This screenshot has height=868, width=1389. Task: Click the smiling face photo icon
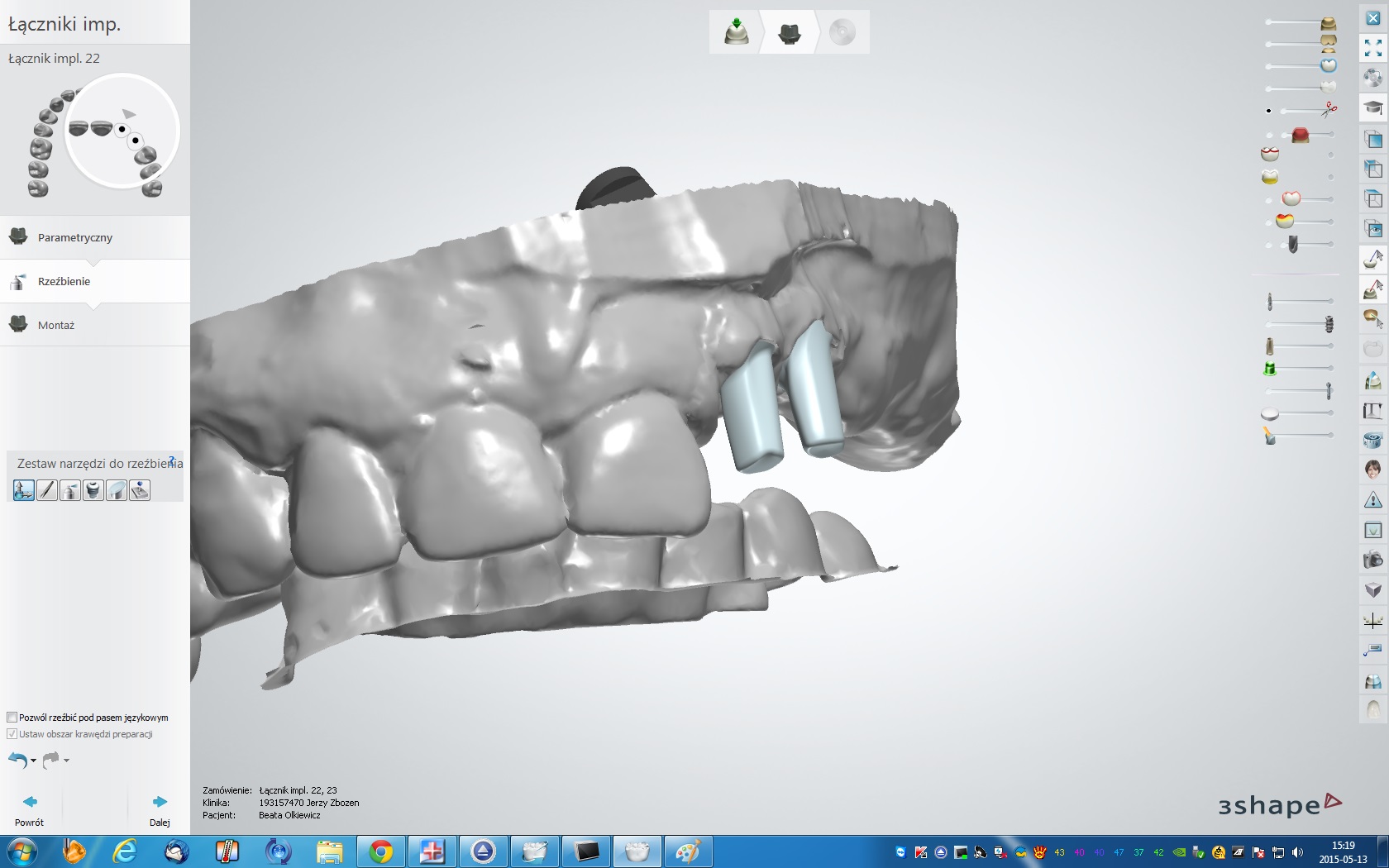1372,470
